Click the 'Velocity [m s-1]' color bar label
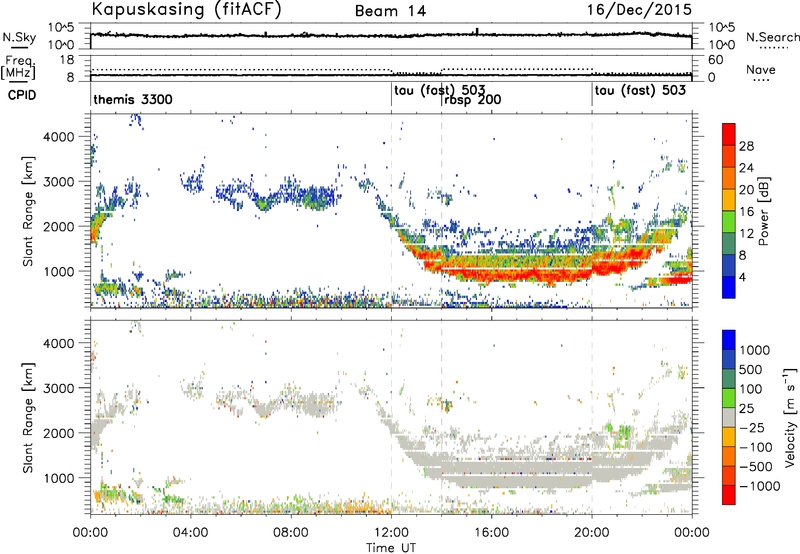 (x=790, y=417)
